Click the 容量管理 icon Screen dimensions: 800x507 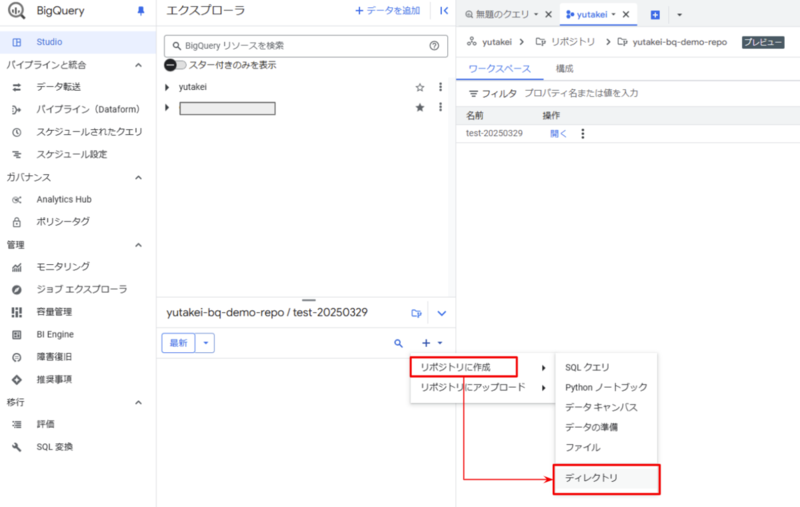click(17, 312)
